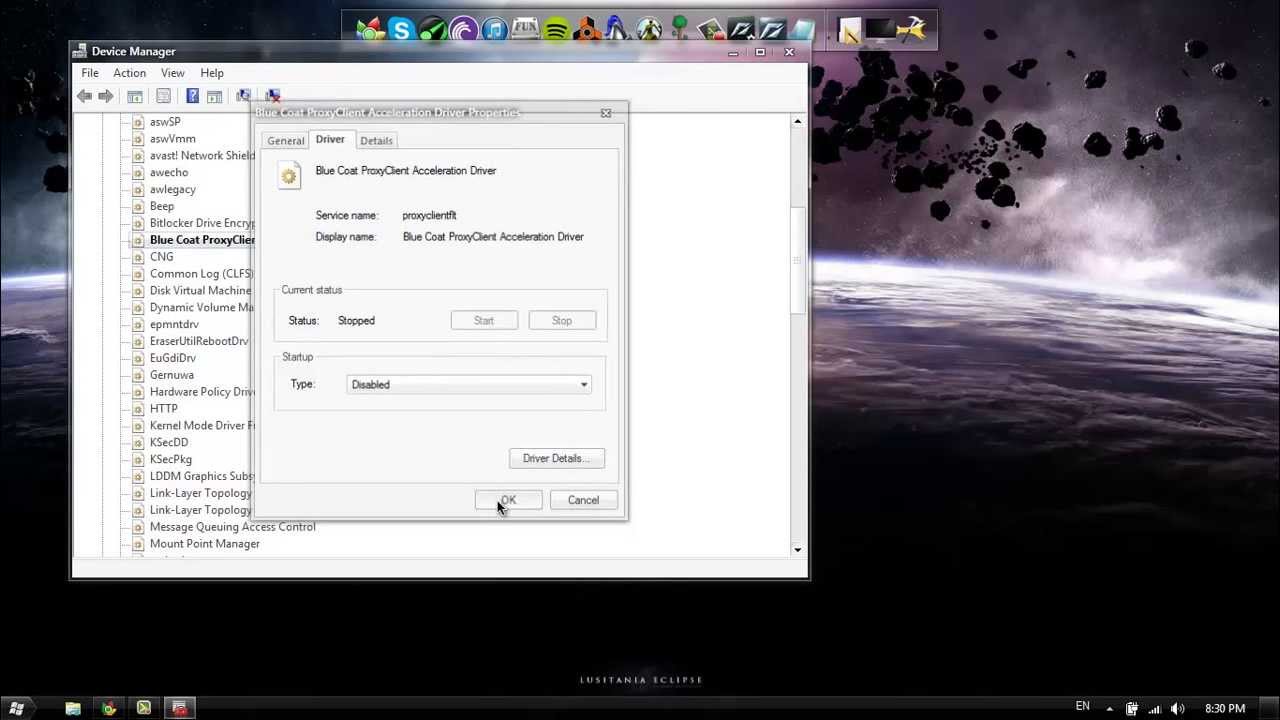Image resolution: width=1280 pixels, height=720 pixels.
Task: Click the Driver Details button
Action: 557,458
